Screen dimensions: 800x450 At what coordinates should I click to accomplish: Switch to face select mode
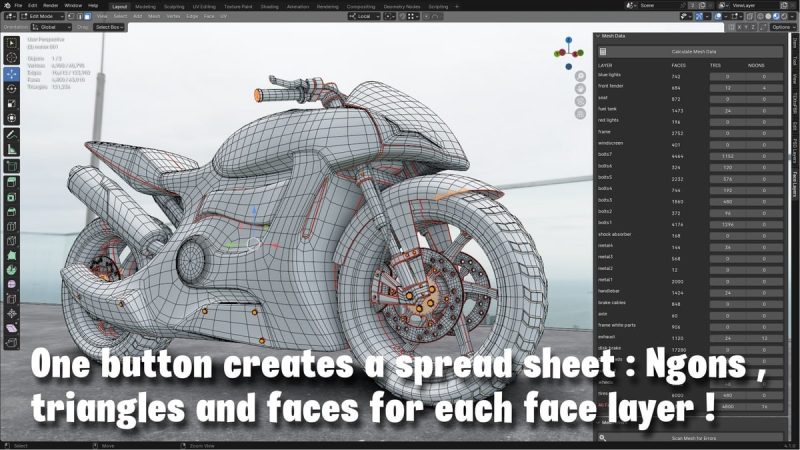coord(86,17)
